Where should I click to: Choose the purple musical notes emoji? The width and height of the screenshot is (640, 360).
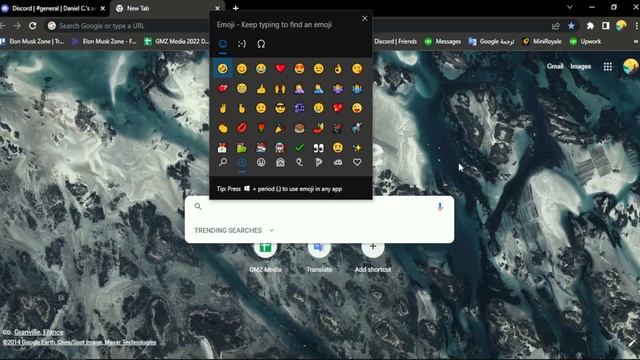299,108
